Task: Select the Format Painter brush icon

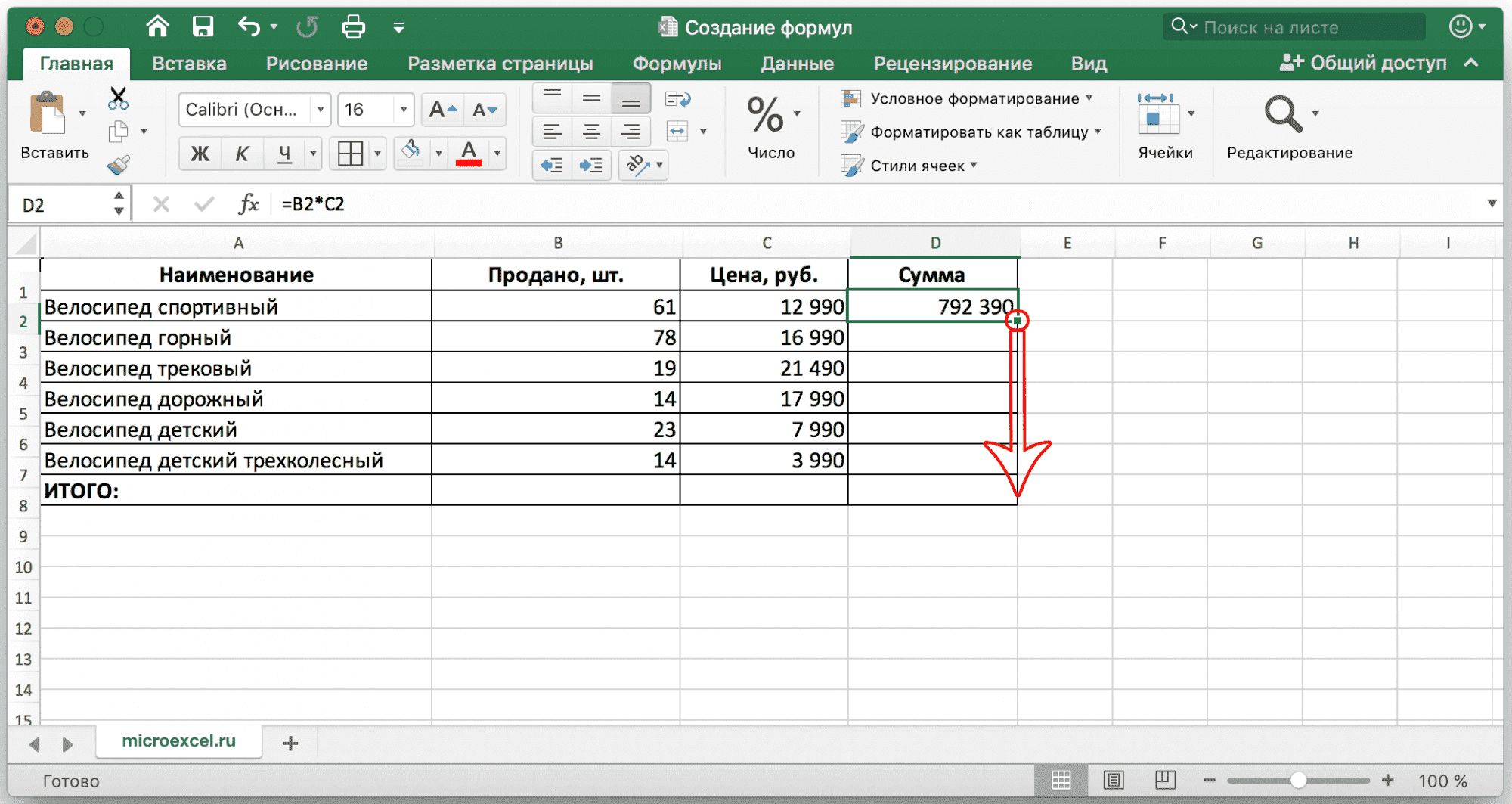Action: tap(118, 165)
